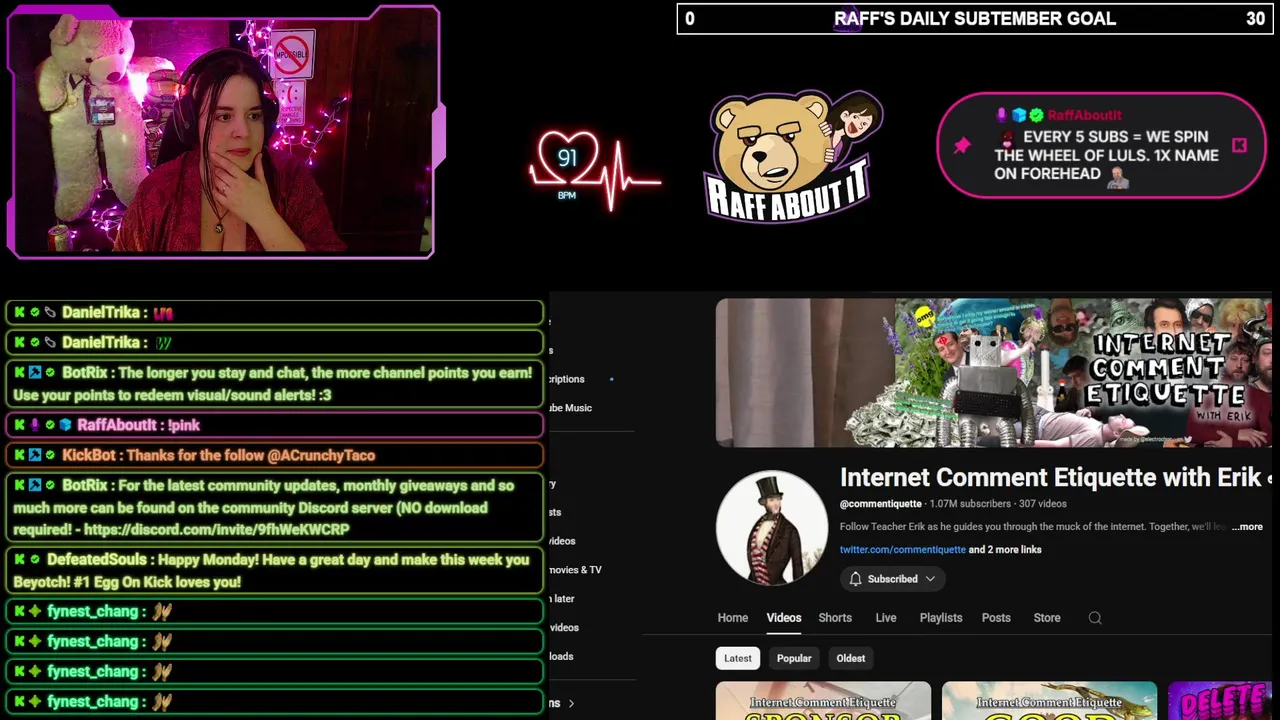The height and width of the screenshot is (720, 1280).
Task: Click the DefeatedSouls username in chat
Action: 98,560
